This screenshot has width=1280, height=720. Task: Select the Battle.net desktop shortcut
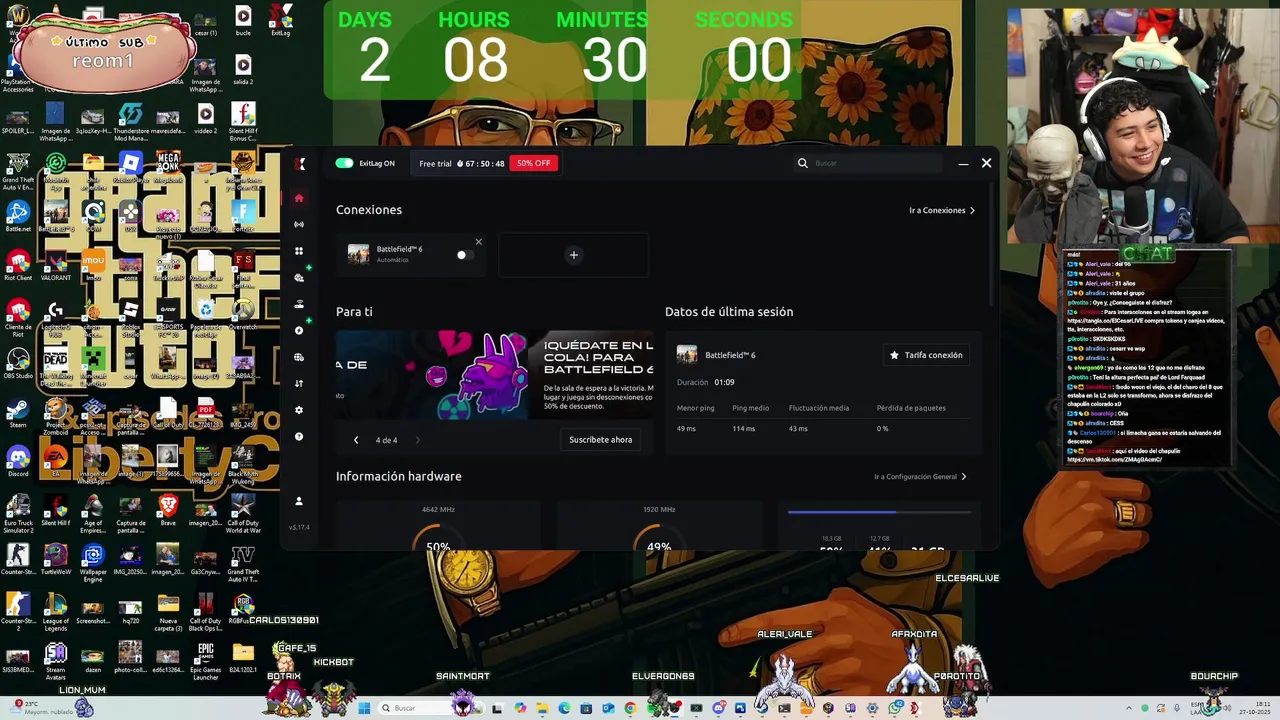[18, 217]
